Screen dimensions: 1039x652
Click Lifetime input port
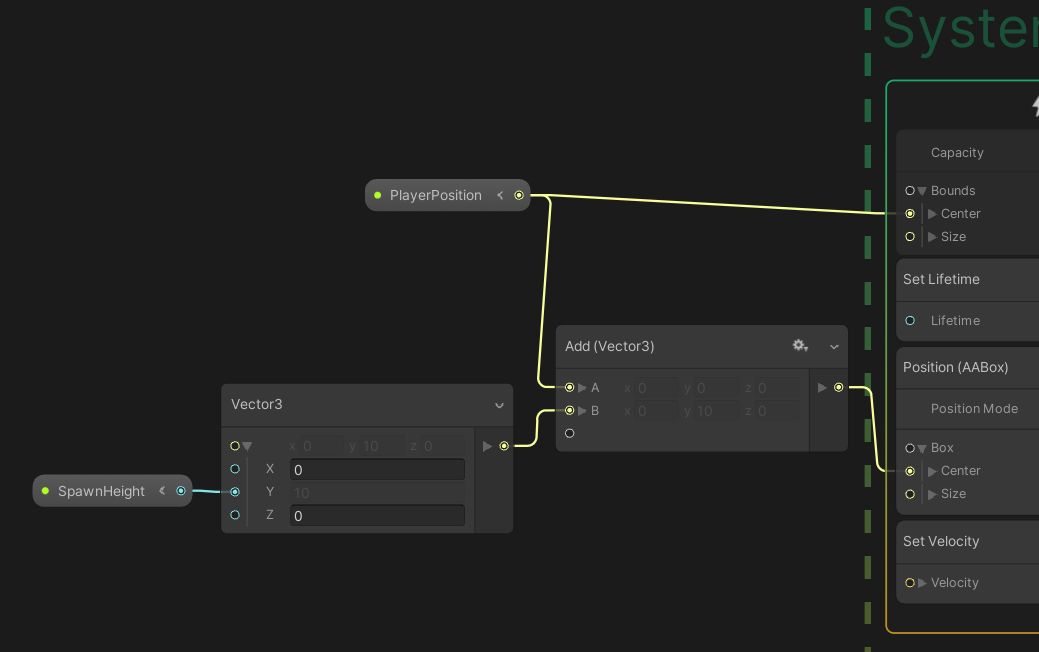point(910,320)
